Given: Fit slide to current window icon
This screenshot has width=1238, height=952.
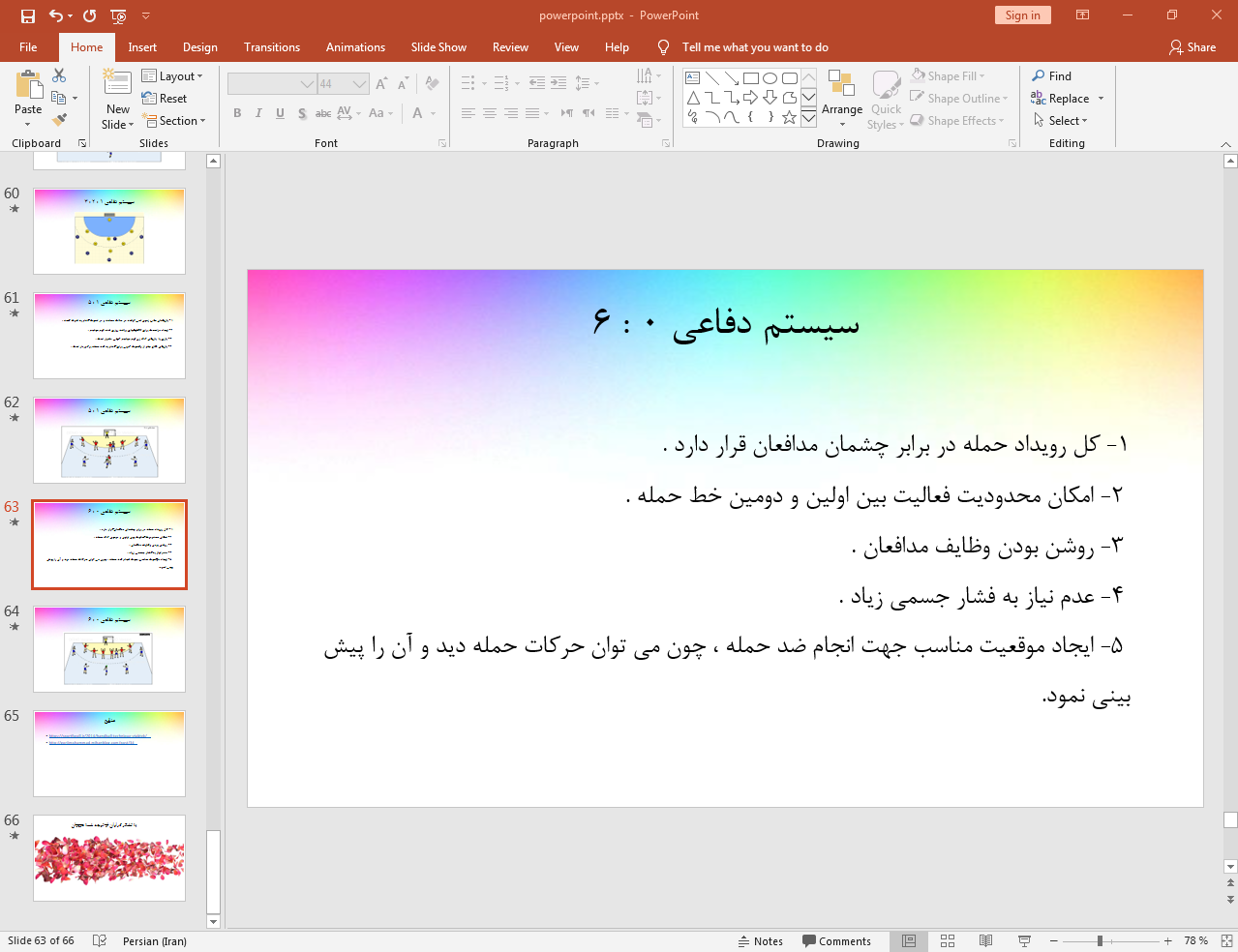Looking at the screenshot, I should (1226, 940).
